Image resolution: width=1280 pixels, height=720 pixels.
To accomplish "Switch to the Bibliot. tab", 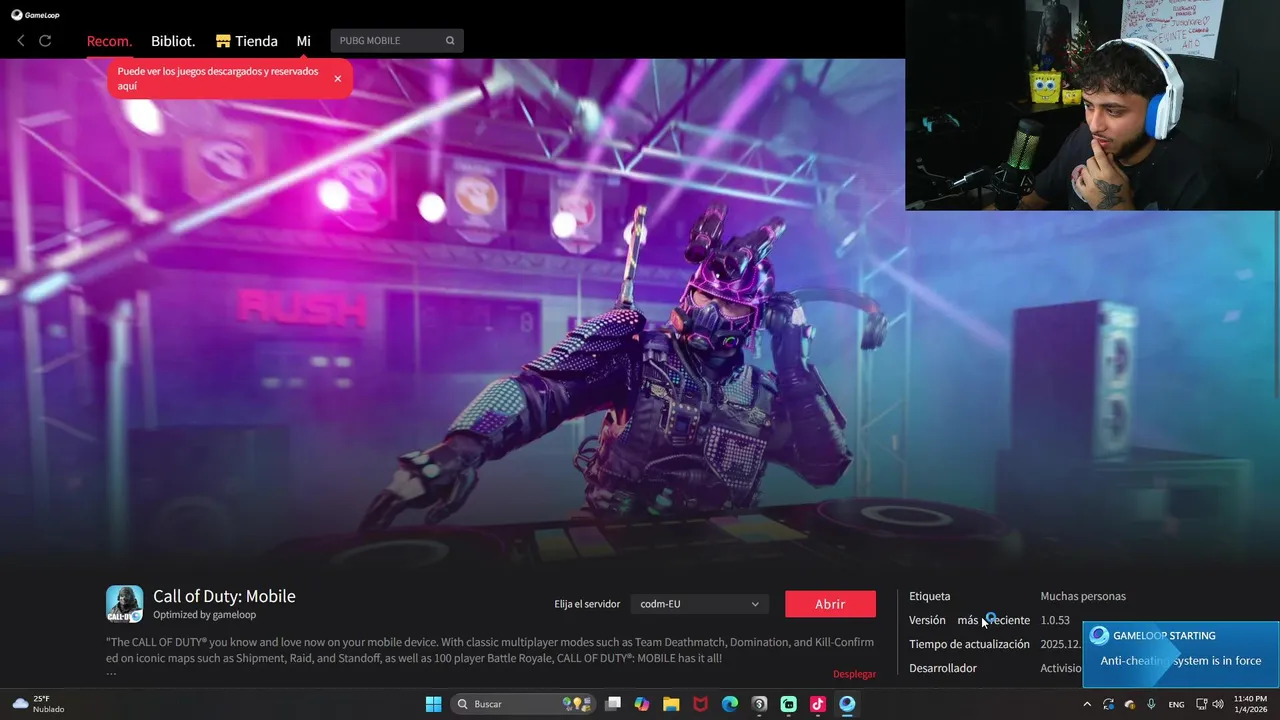I will pos(173,41).
